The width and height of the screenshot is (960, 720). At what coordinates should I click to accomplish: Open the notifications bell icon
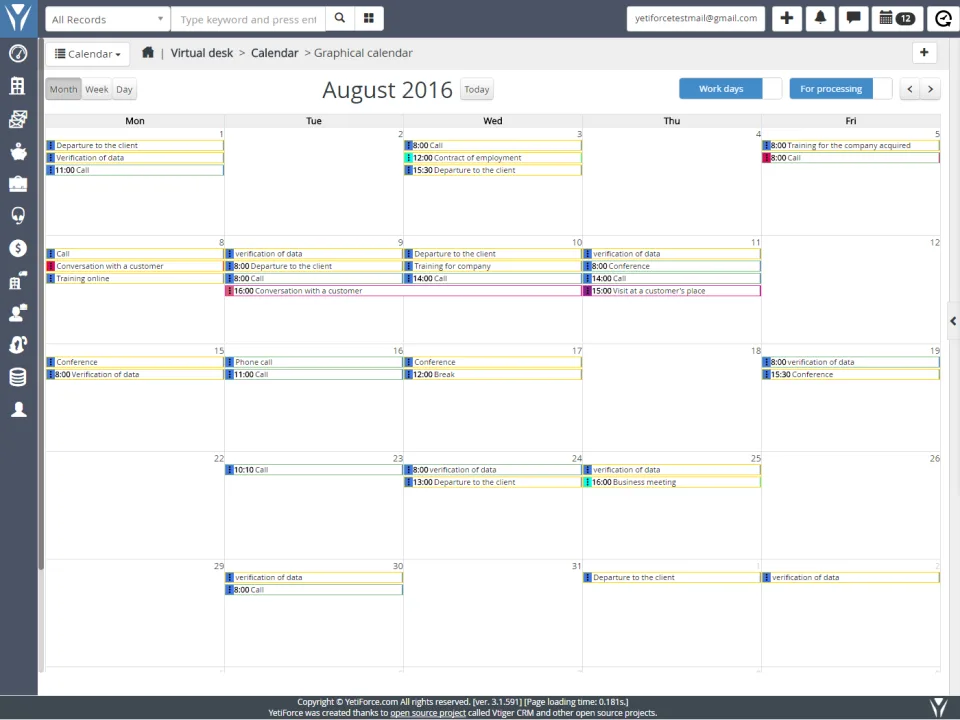tap(820, 18)
